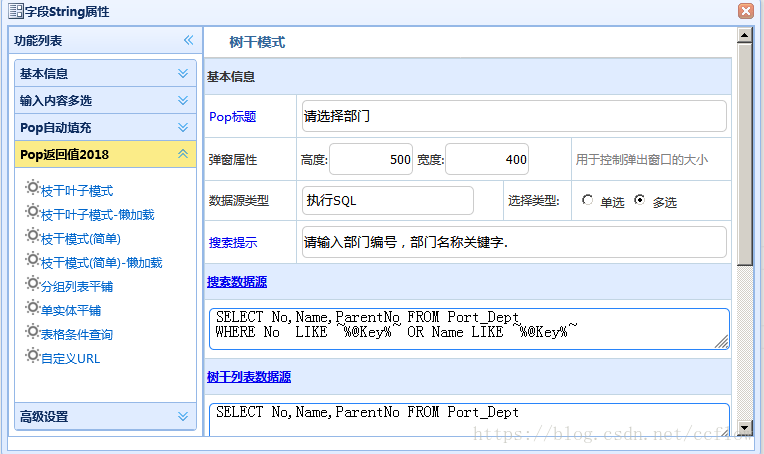Click the window icon in the 字段String属性 title bar
The image size is (764, 454).
(16, 11)
